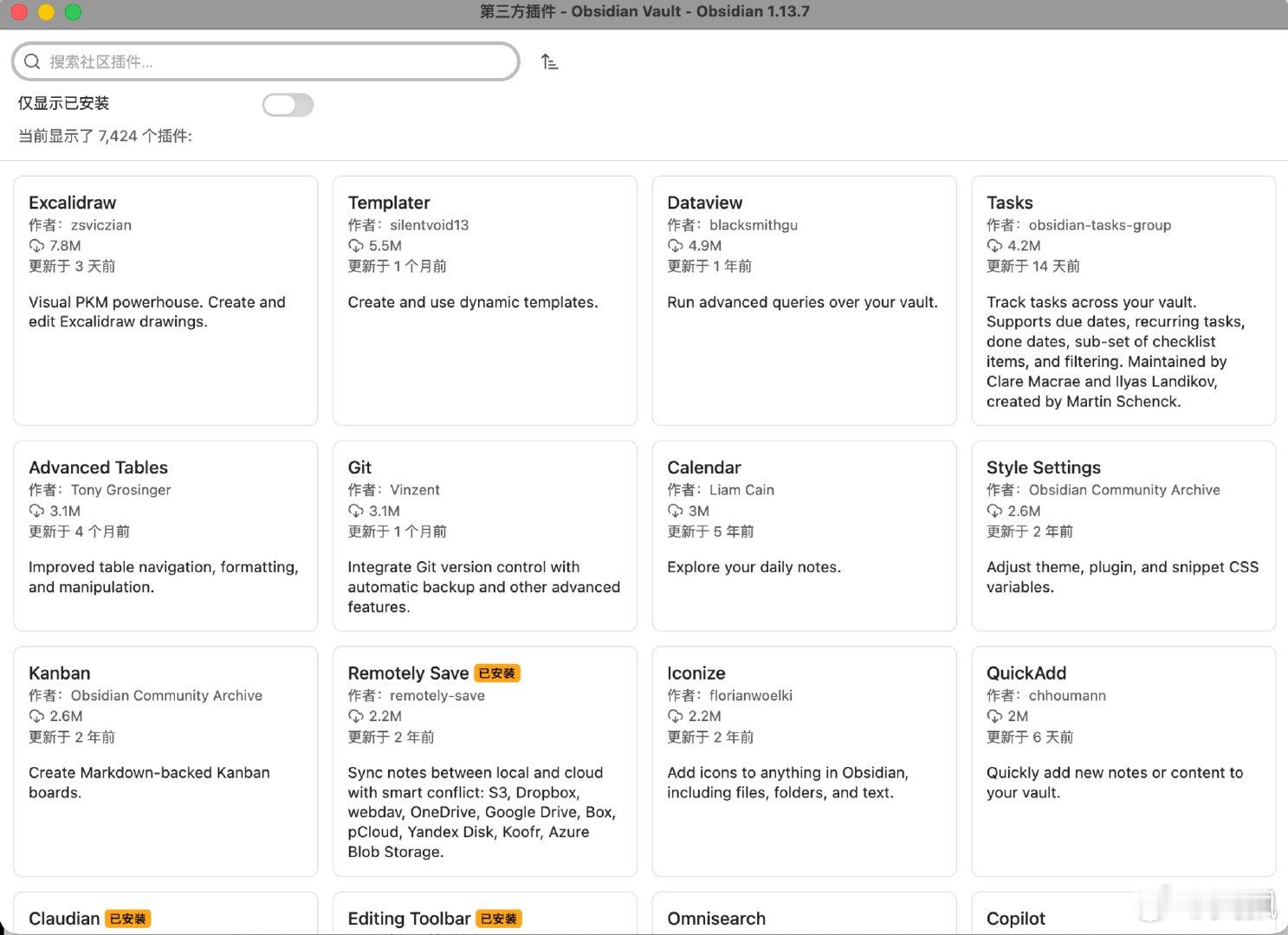
Task: Click the Excalidraw drawings description text
Action: click(157, 312)
